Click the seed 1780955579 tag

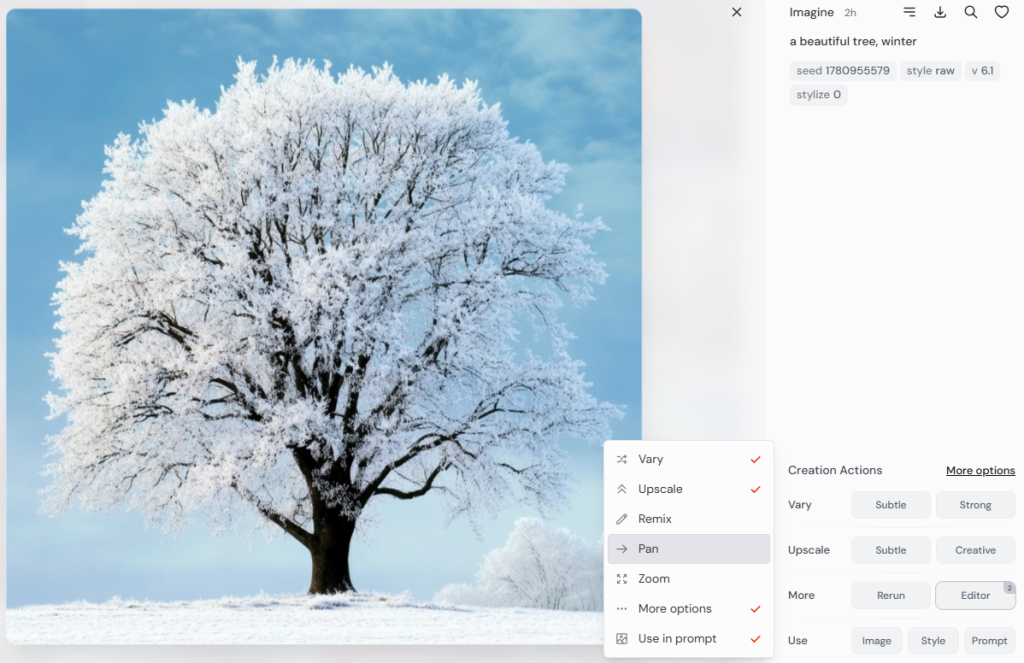842,71
